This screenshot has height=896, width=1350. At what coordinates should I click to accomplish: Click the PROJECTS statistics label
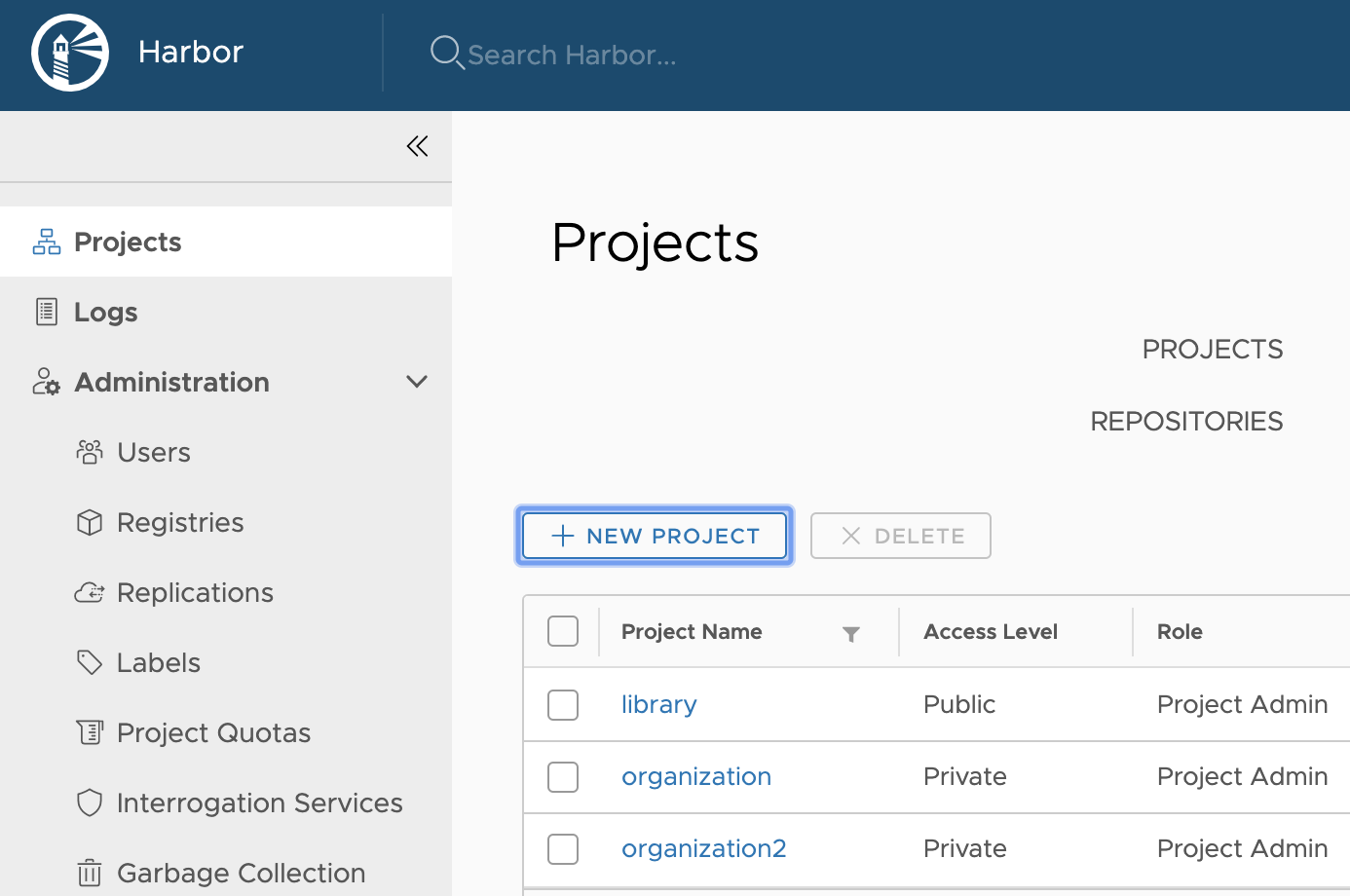pyautogui.click(x=1213, y=349)
